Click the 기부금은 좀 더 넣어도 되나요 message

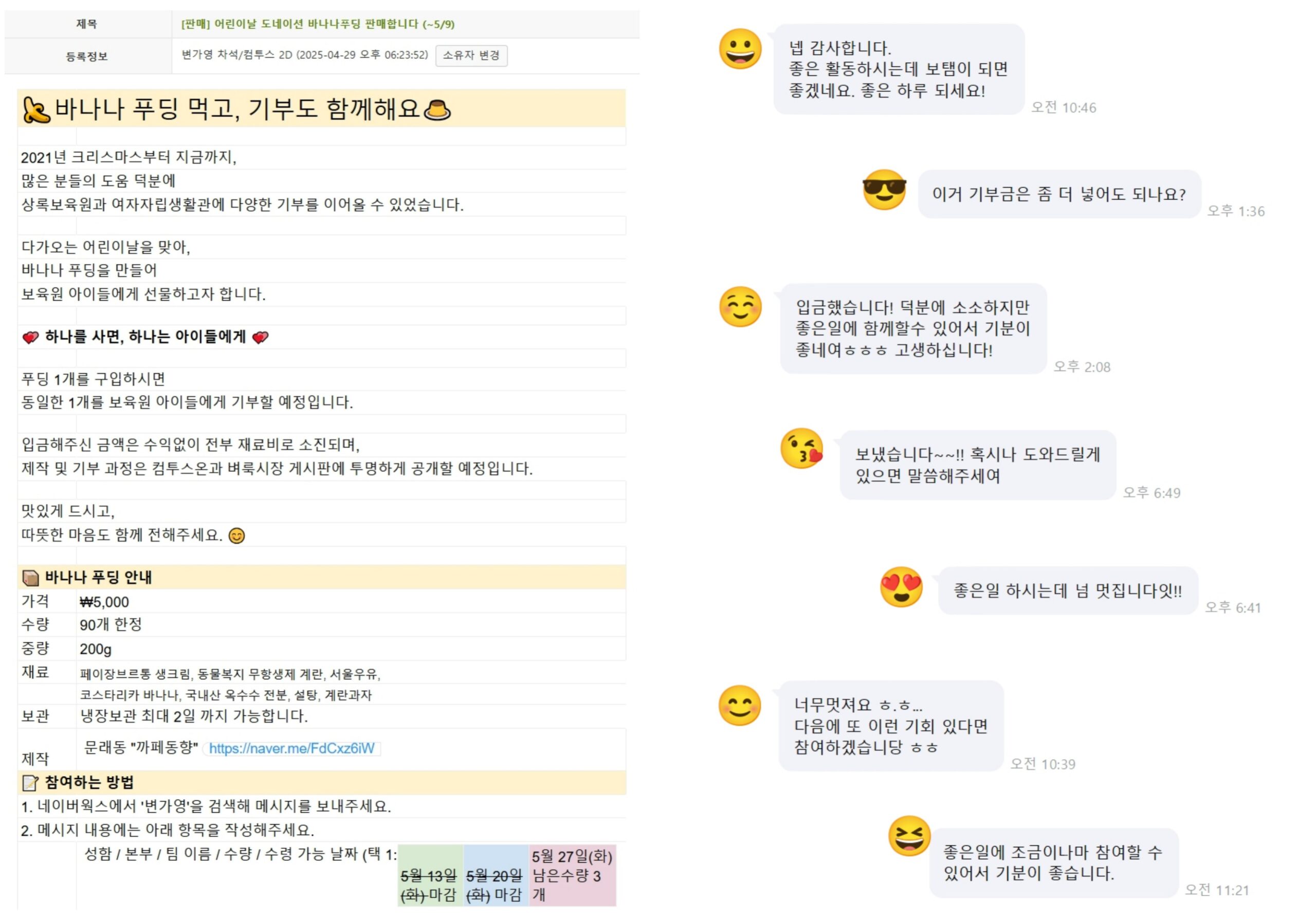(1059, 194)
